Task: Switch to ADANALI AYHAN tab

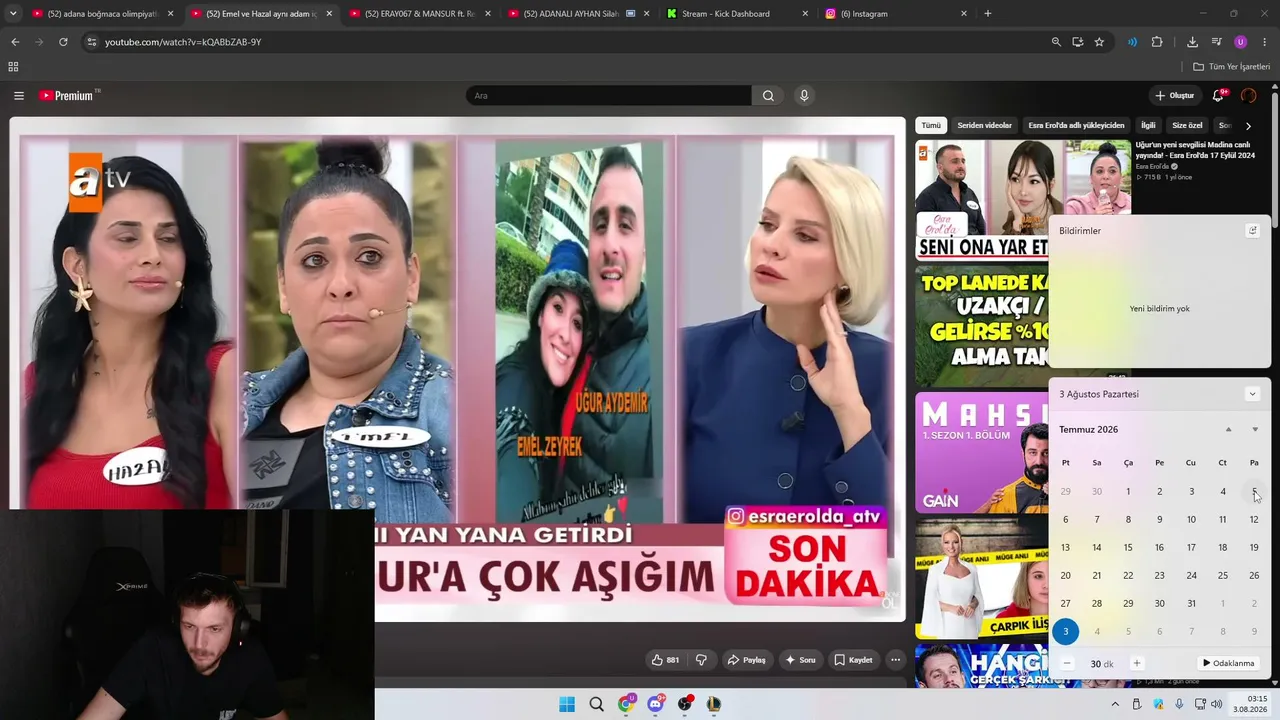Action: coord(578,14)
